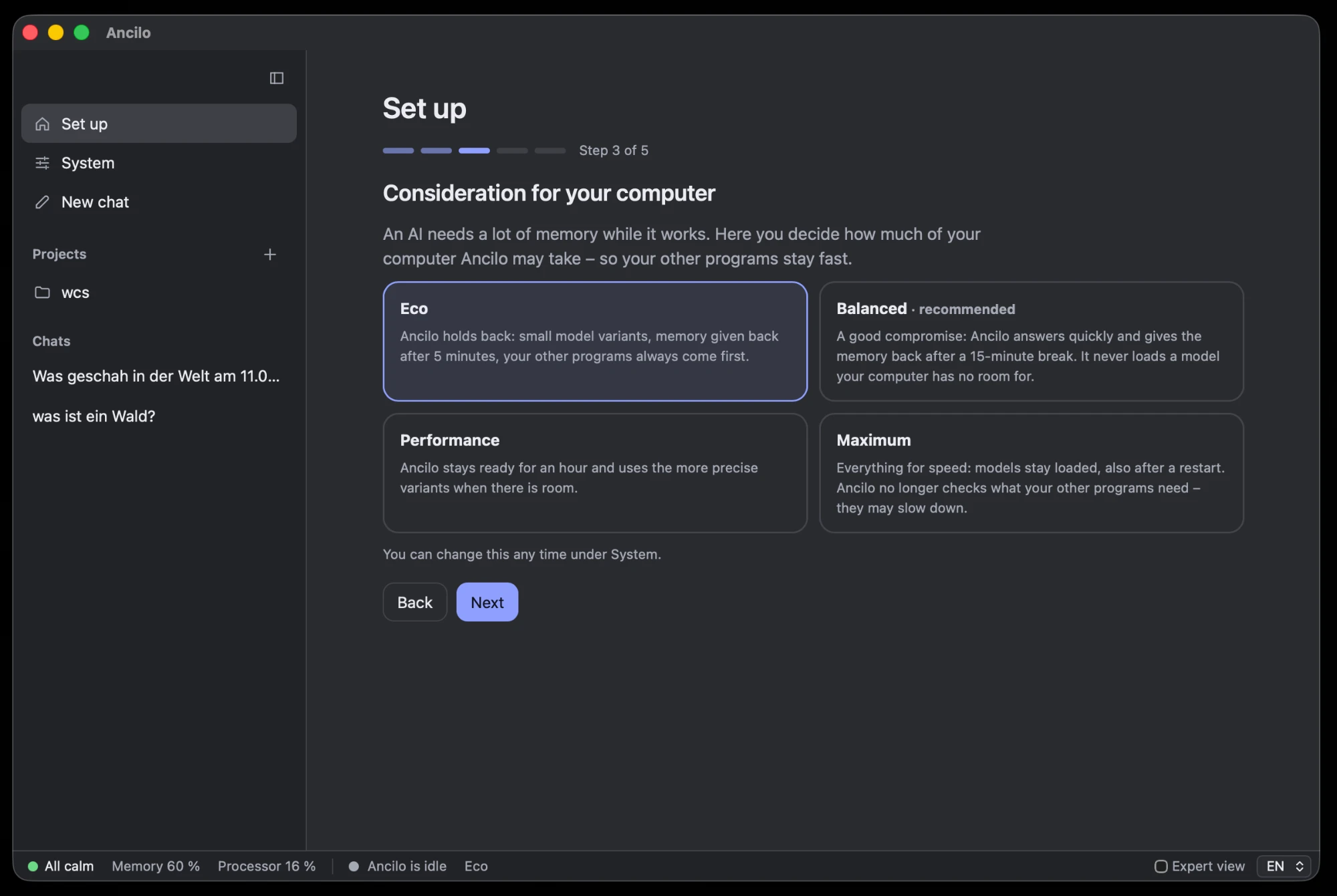
Task: Click the folder icon of the wcs project
Action: coord(42,293)
